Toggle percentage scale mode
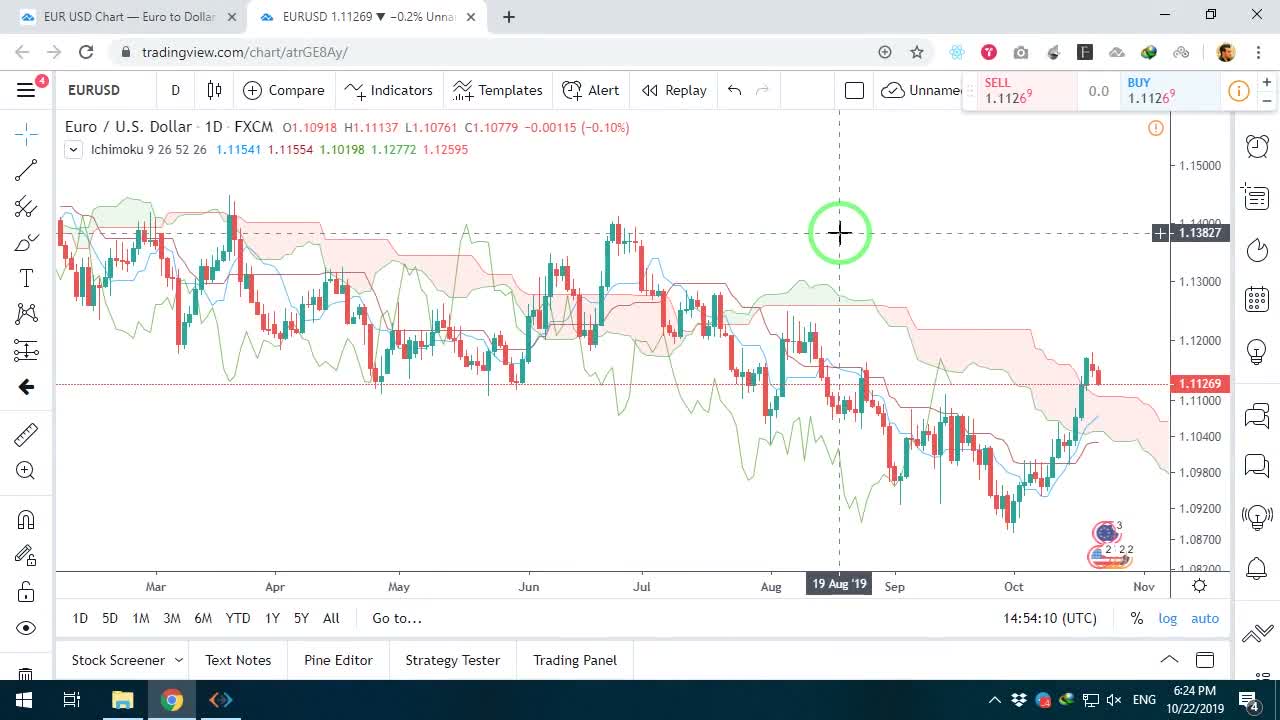Image resolution: width=1280 pixels, height=720 pixels. [1137, 618]
